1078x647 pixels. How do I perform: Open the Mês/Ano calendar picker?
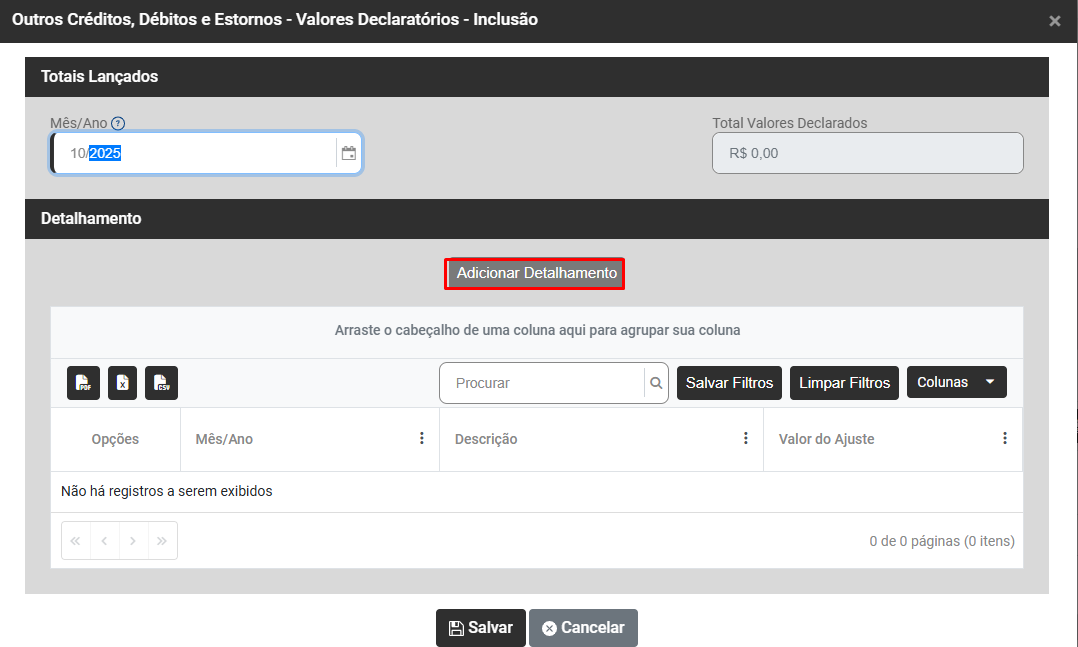pos(349,153)
